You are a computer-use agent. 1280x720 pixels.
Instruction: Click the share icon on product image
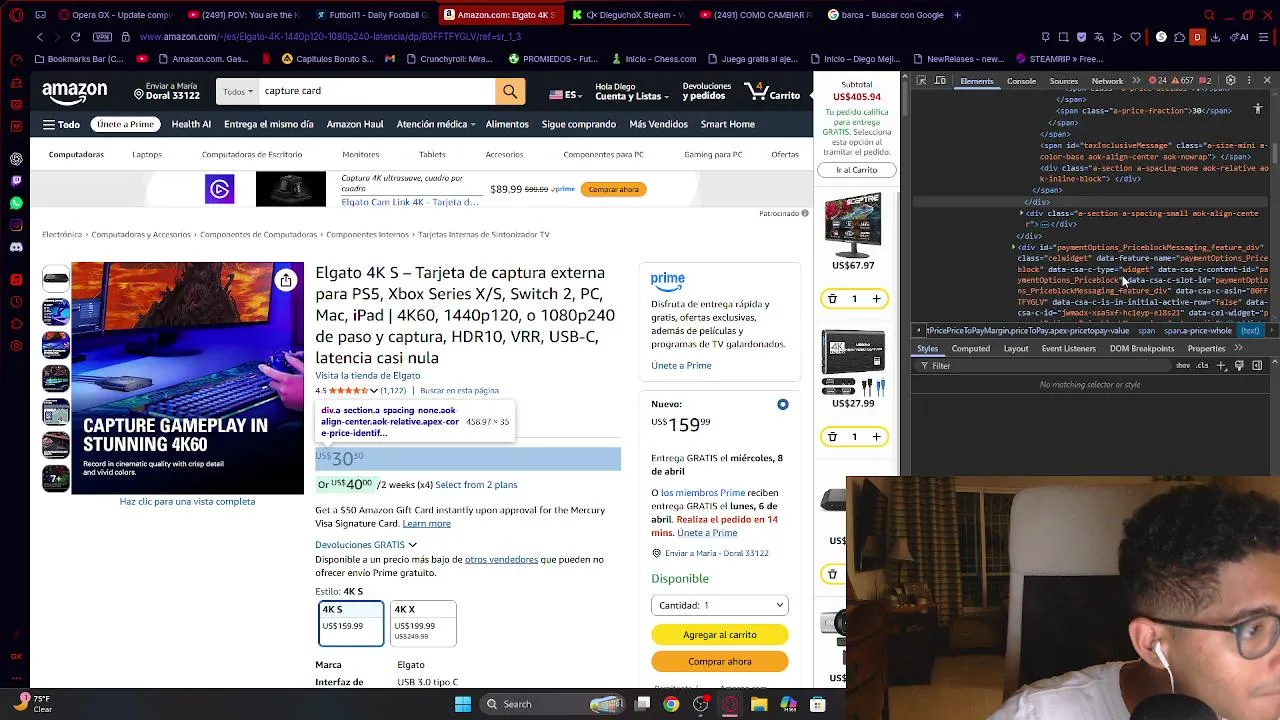(286, 281)
